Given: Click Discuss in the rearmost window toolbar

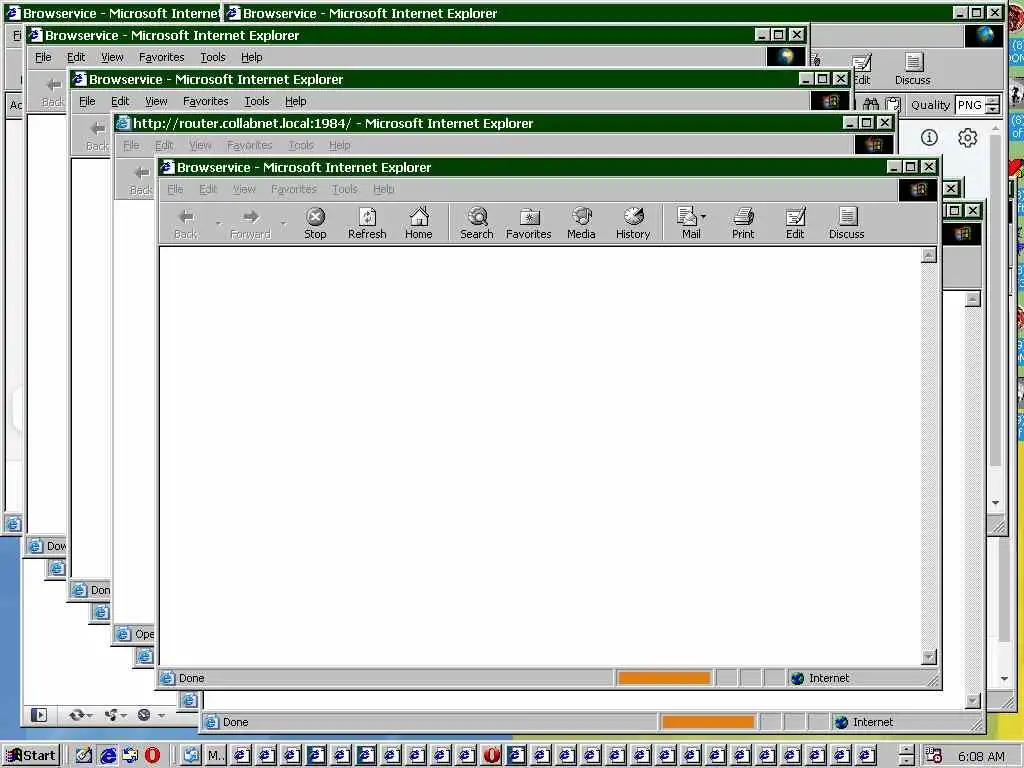Looking at the screenshot, I should tap(913, 69).
